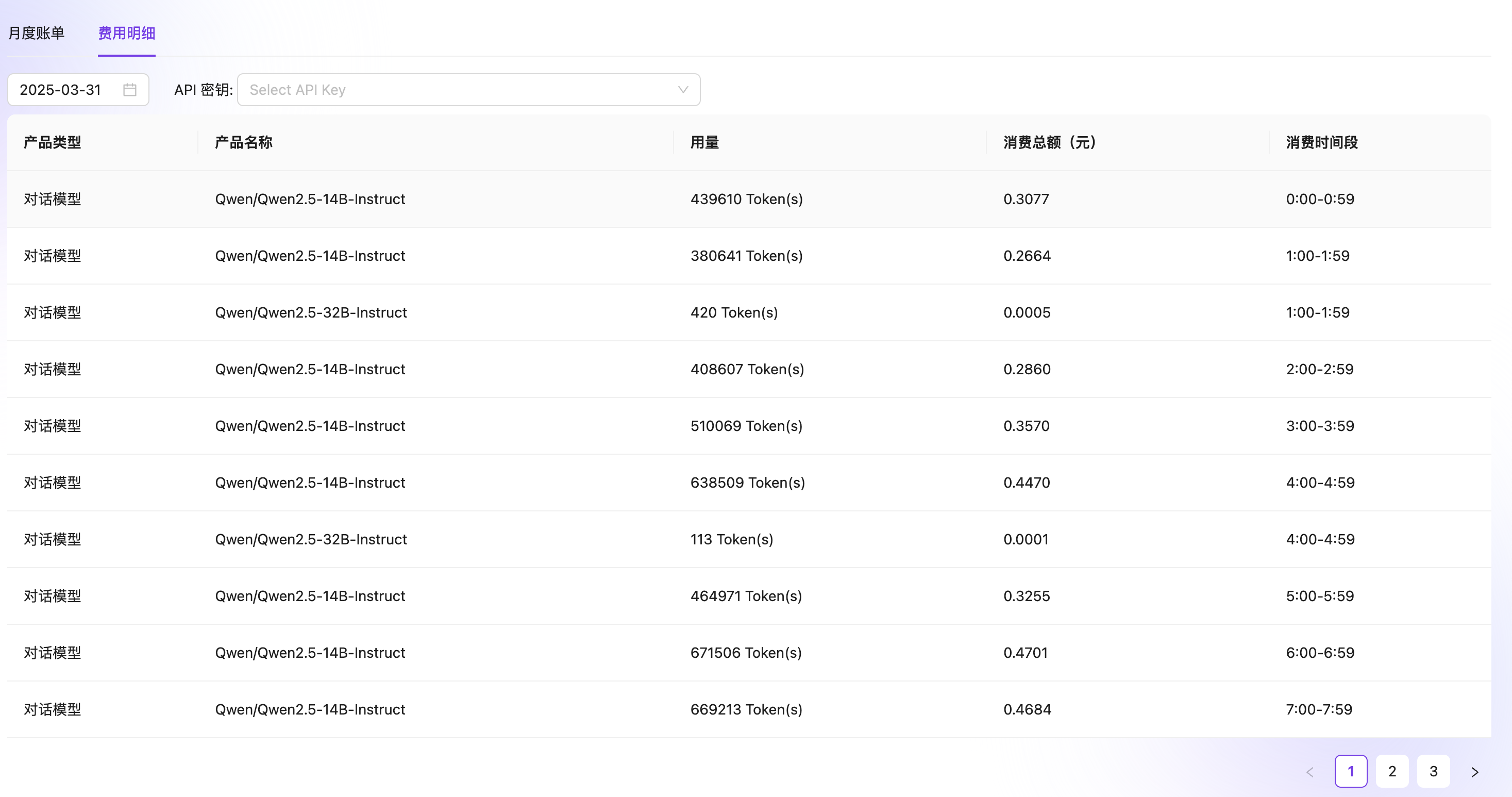Expand the Select API Key dropdown arrow

point(683,90)
